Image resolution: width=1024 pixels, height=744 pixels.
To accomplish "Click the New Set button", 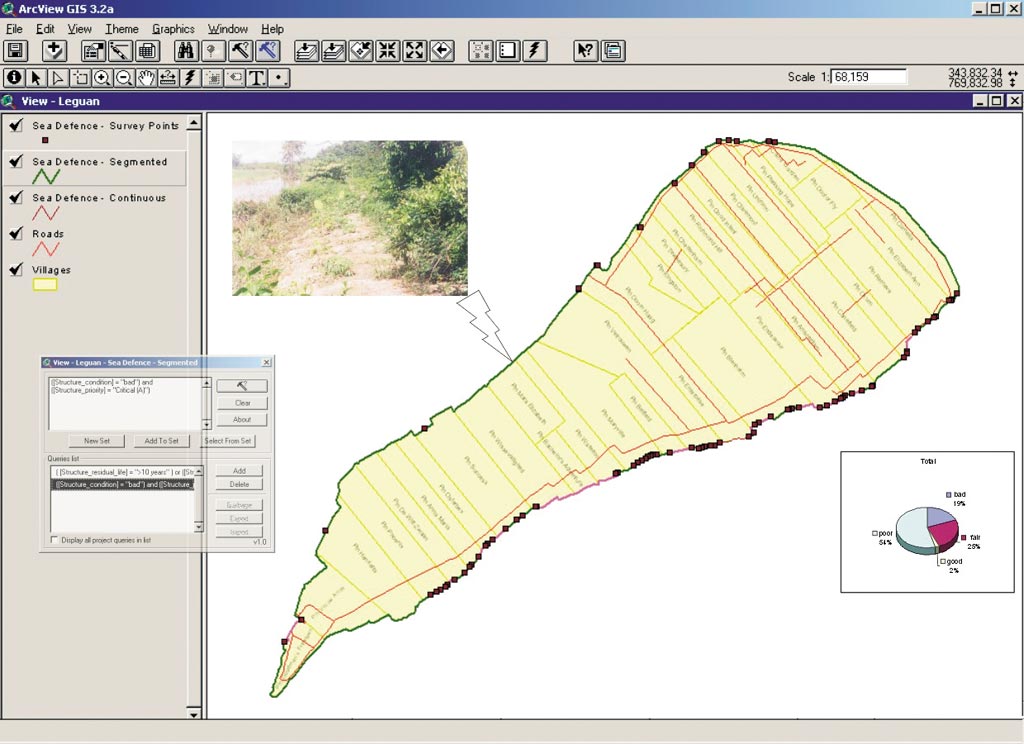I will (x=97, y=441).
